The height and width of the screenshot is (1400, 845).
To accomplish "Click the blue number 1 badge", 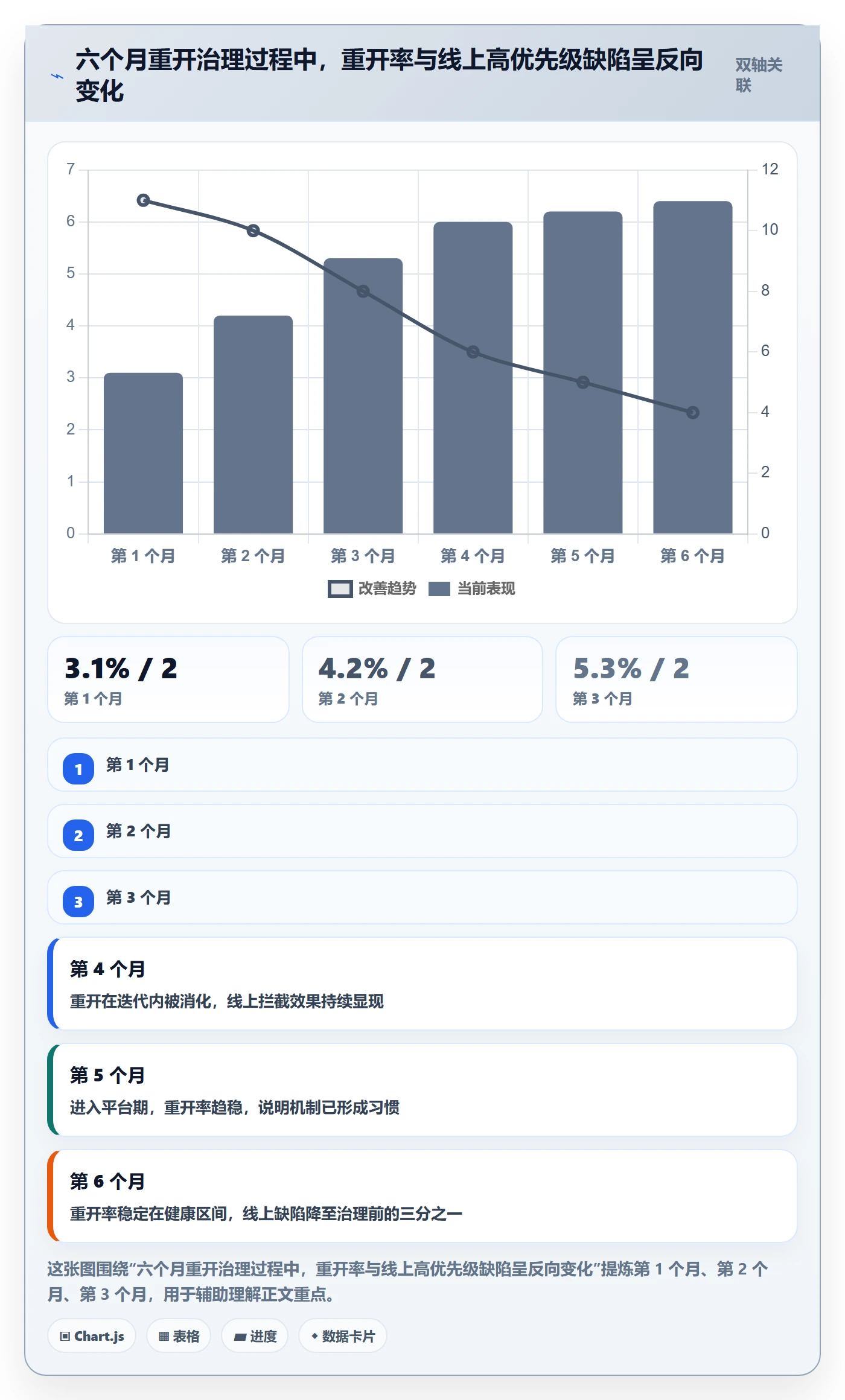I will click(78, 769).
